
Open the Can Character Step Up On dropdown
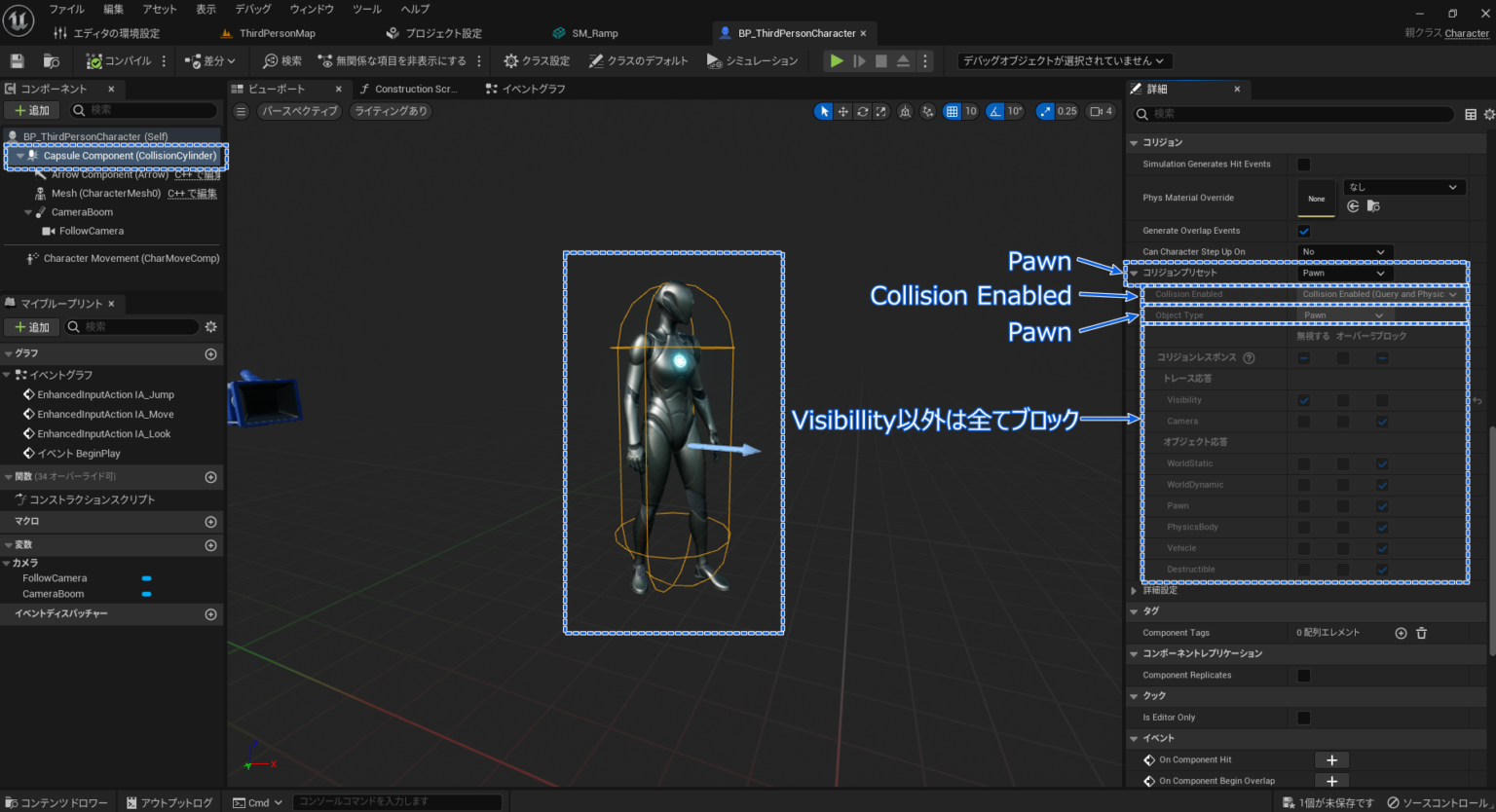(x=1344, y=251)
